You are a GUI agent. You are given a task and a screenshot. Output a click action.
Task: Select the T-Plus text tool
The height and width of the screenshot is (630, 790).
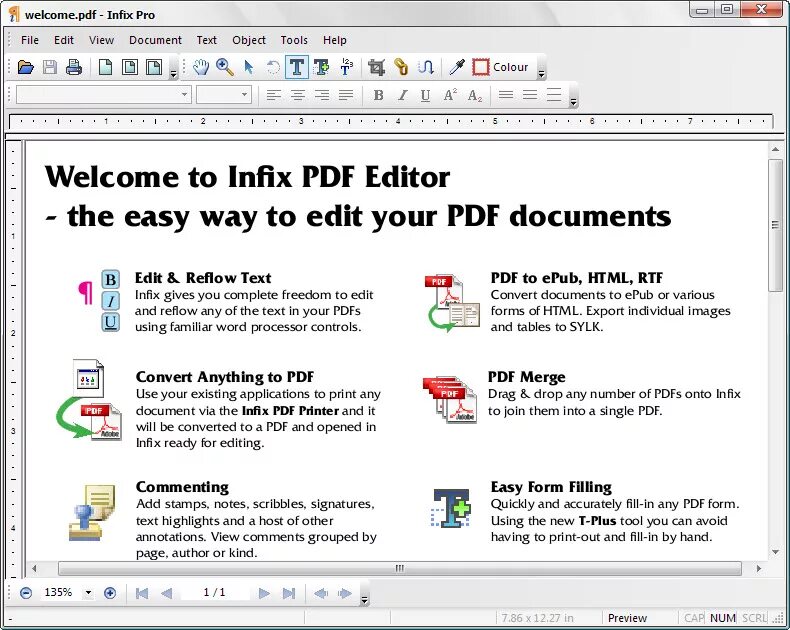[x=321, y=67]
